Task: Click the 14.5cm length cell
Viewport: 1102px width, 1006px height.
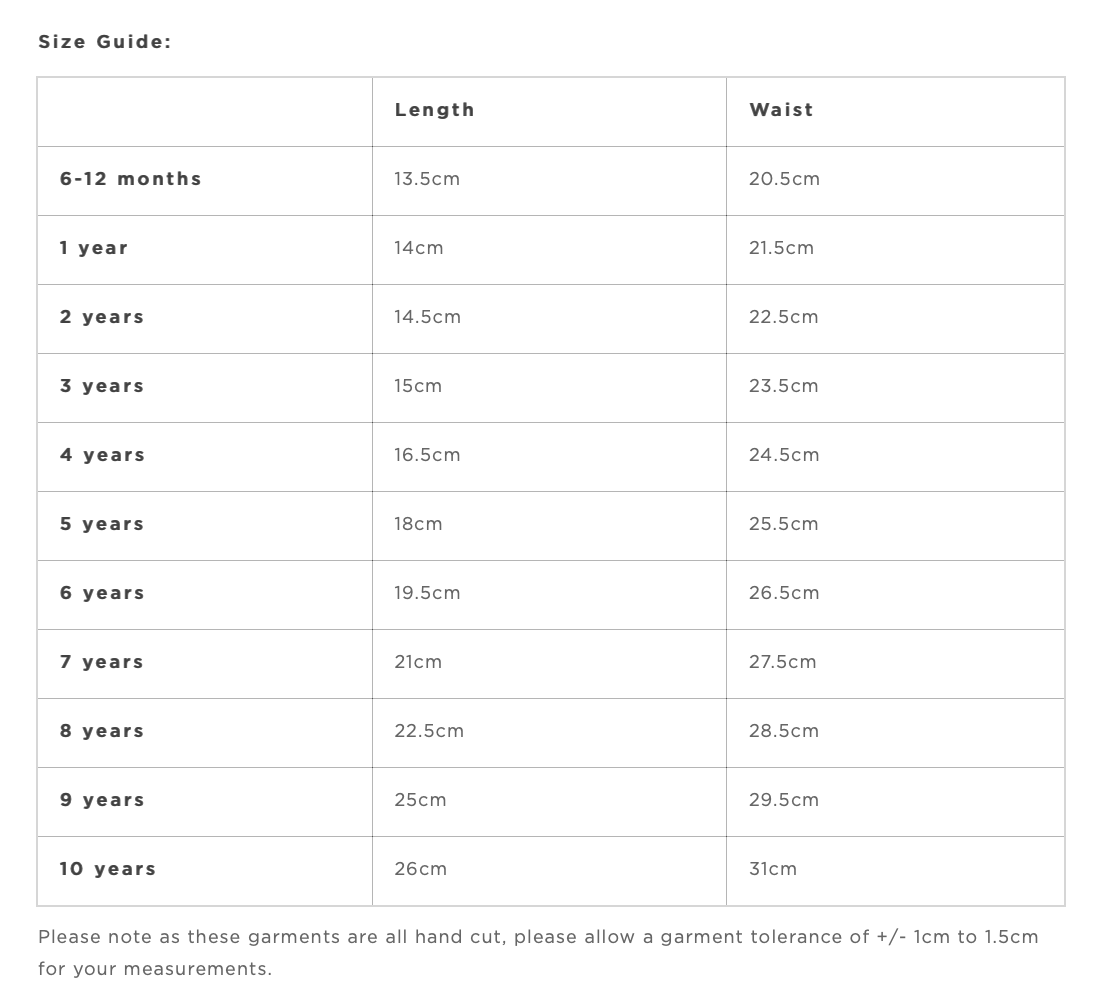Action: [427, 317]
